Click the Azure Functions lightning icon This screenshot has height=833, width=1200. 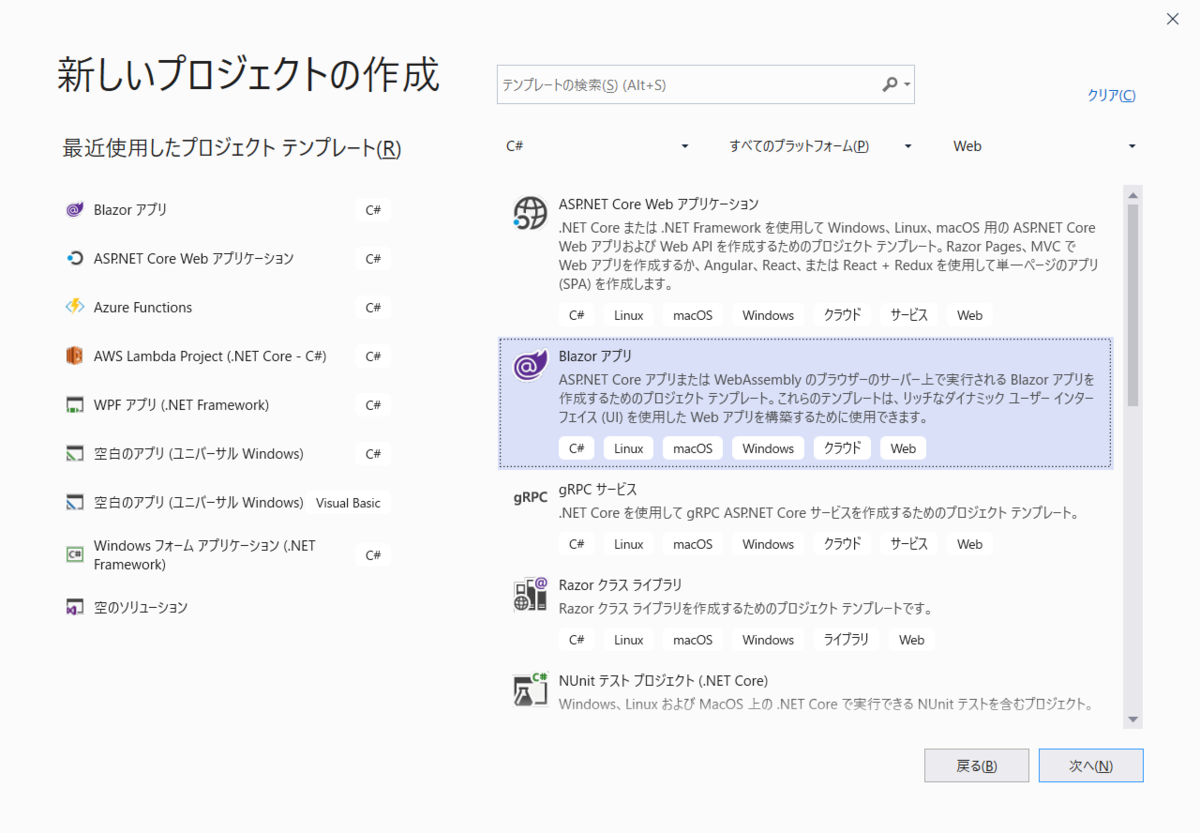pos(74,307)
